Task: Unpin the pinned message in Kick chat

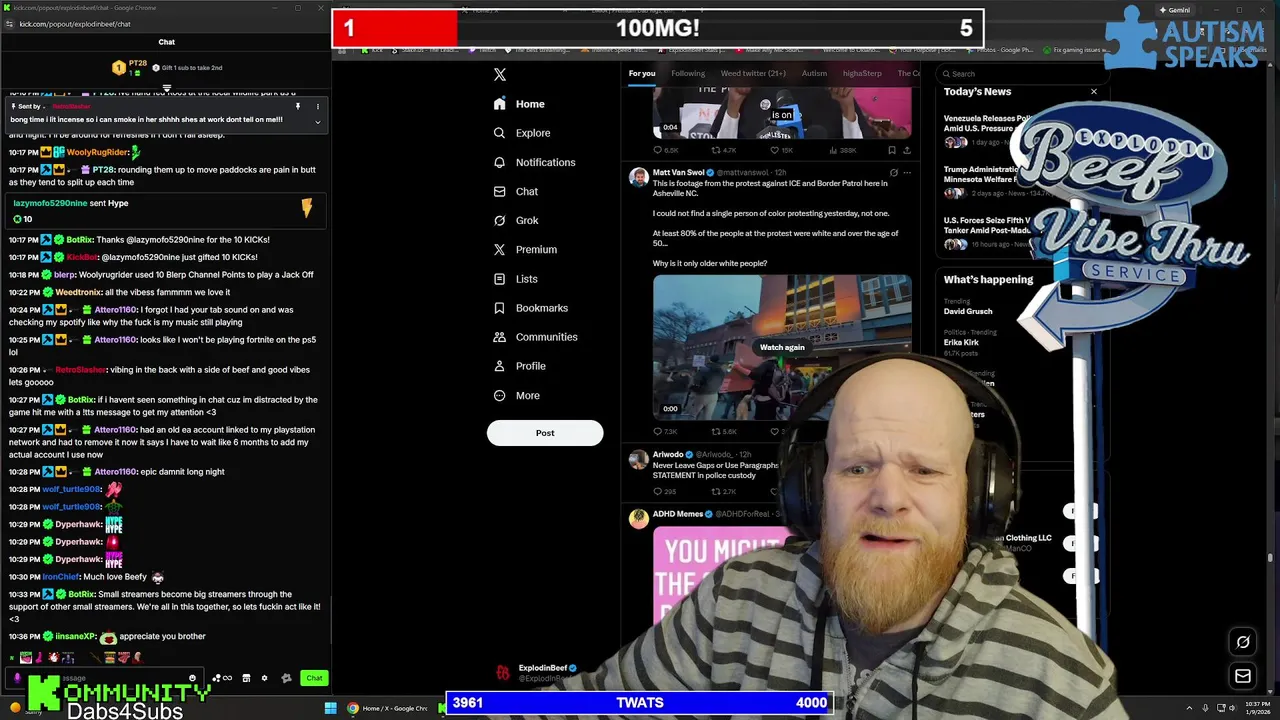Action: point(297,106)
